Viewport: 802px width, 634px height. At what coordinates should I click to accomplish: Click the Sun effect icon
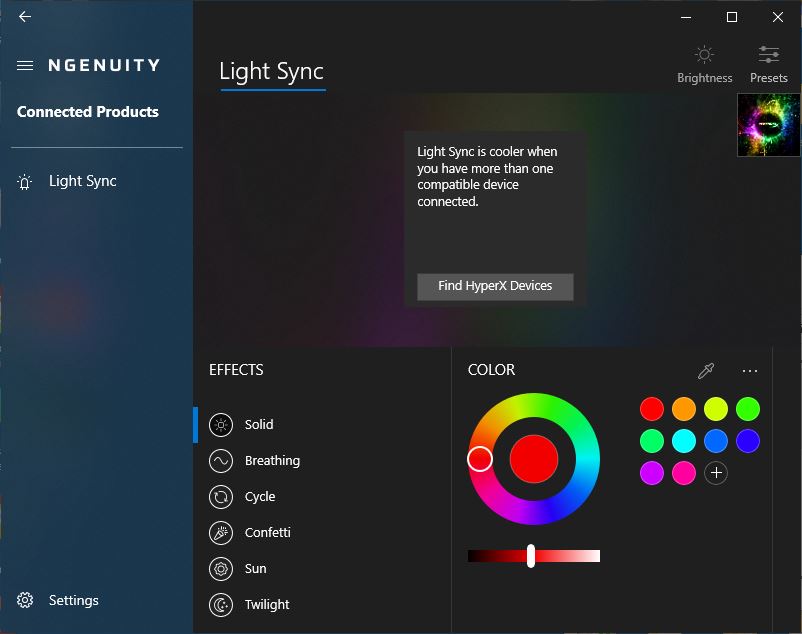221,569
